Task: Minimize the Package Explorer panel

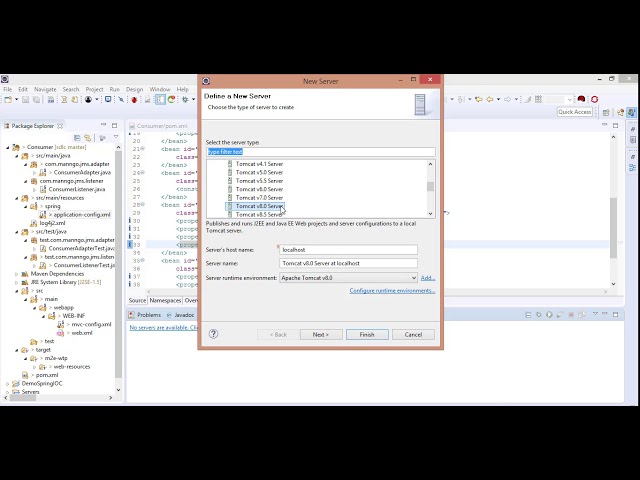Action: point(103,125)
